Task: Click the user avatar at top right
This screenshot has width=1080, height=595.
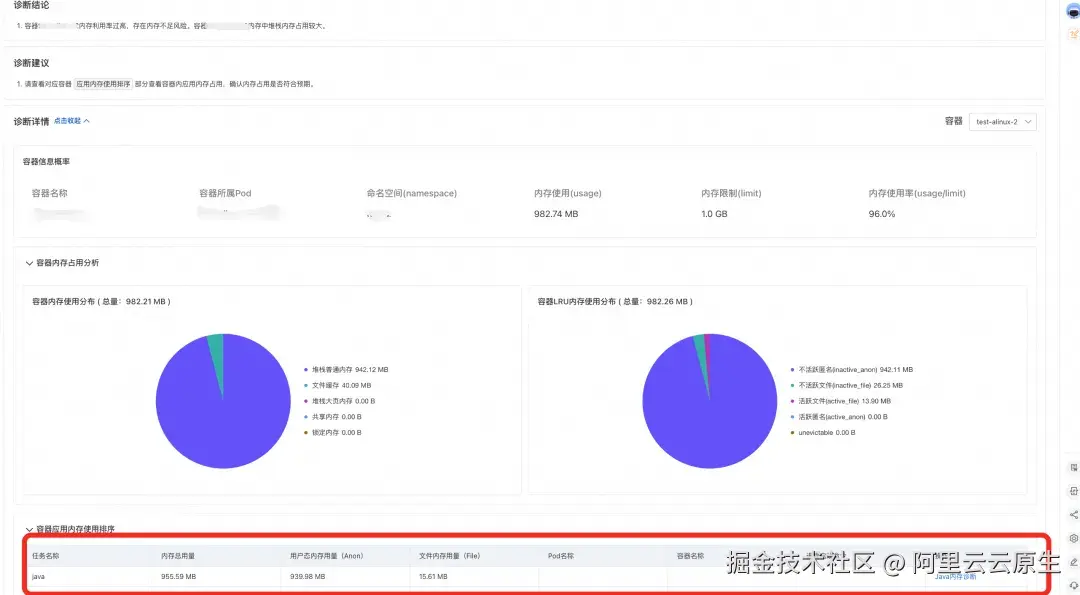Action: click(x=1073, y=10)
